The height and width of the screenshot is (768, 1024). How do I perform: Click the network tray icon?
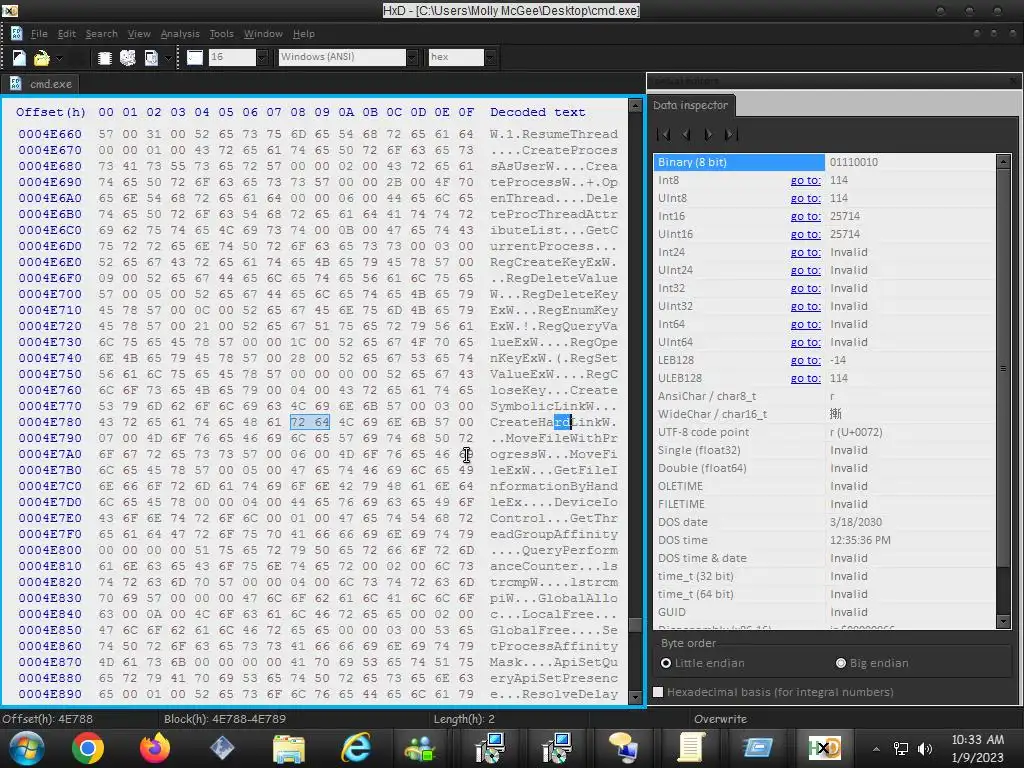[x=901, y=749]
